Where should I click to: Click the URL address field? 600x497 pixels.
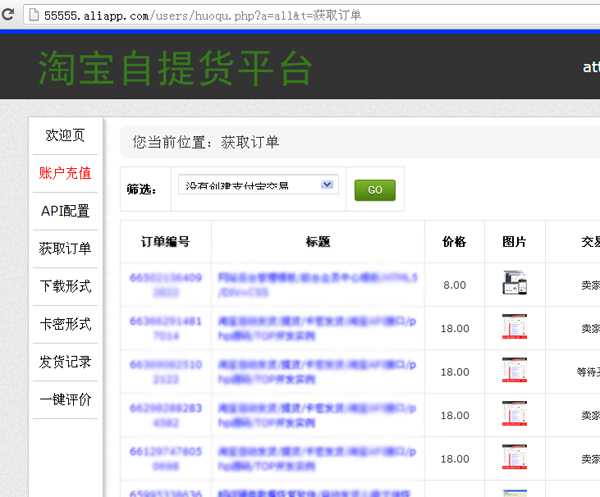coord(314,15)
